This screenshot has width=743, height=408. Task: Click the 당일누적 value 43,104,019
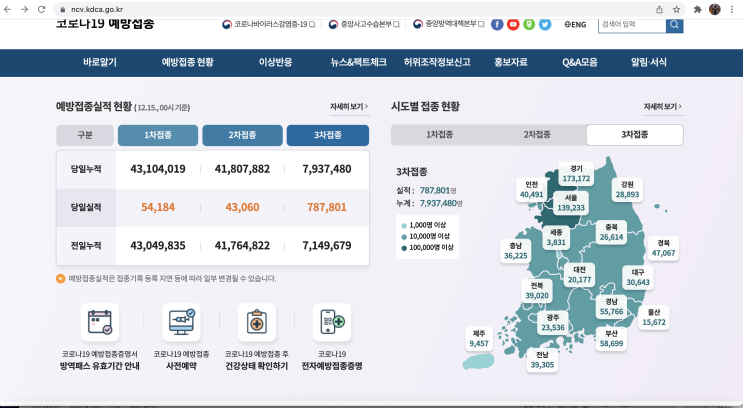[x=158, y=169]
